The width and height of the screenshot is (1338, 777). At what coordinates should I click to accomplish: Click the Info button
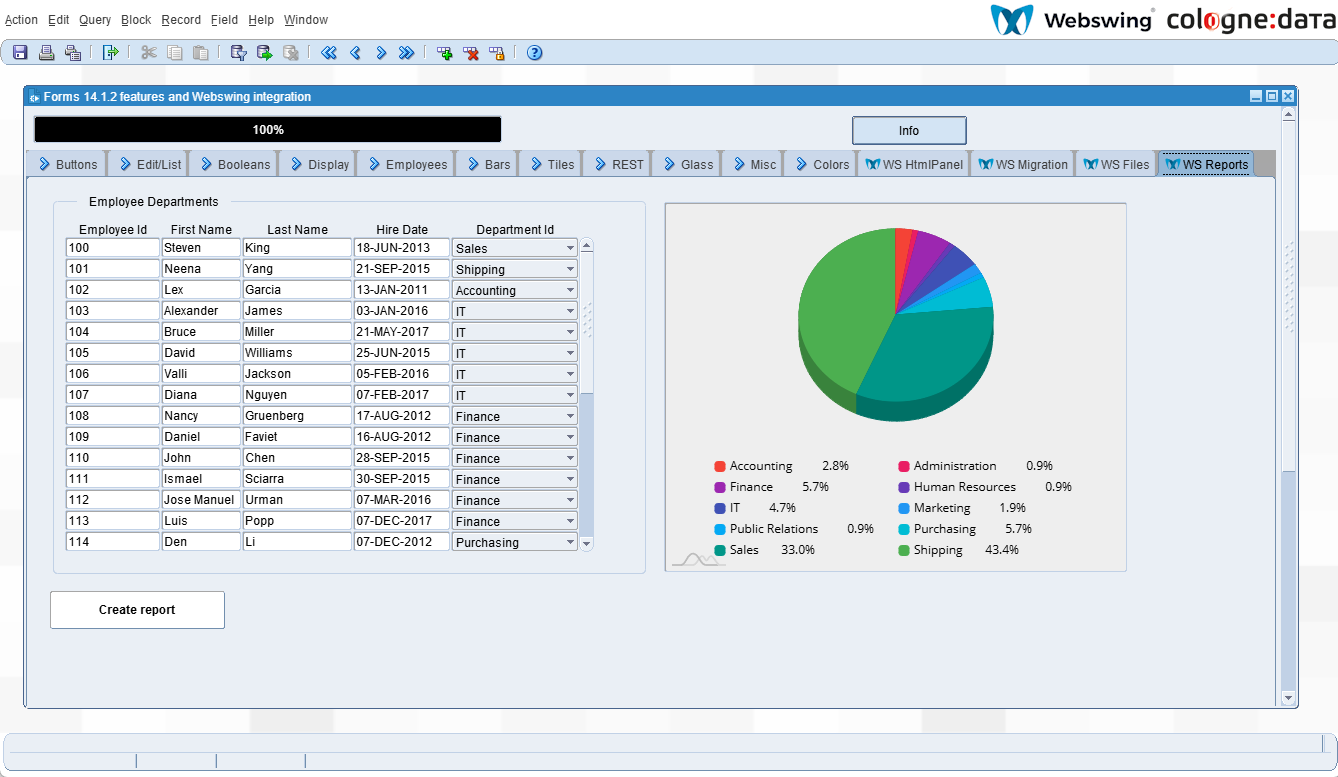(908, 130)
